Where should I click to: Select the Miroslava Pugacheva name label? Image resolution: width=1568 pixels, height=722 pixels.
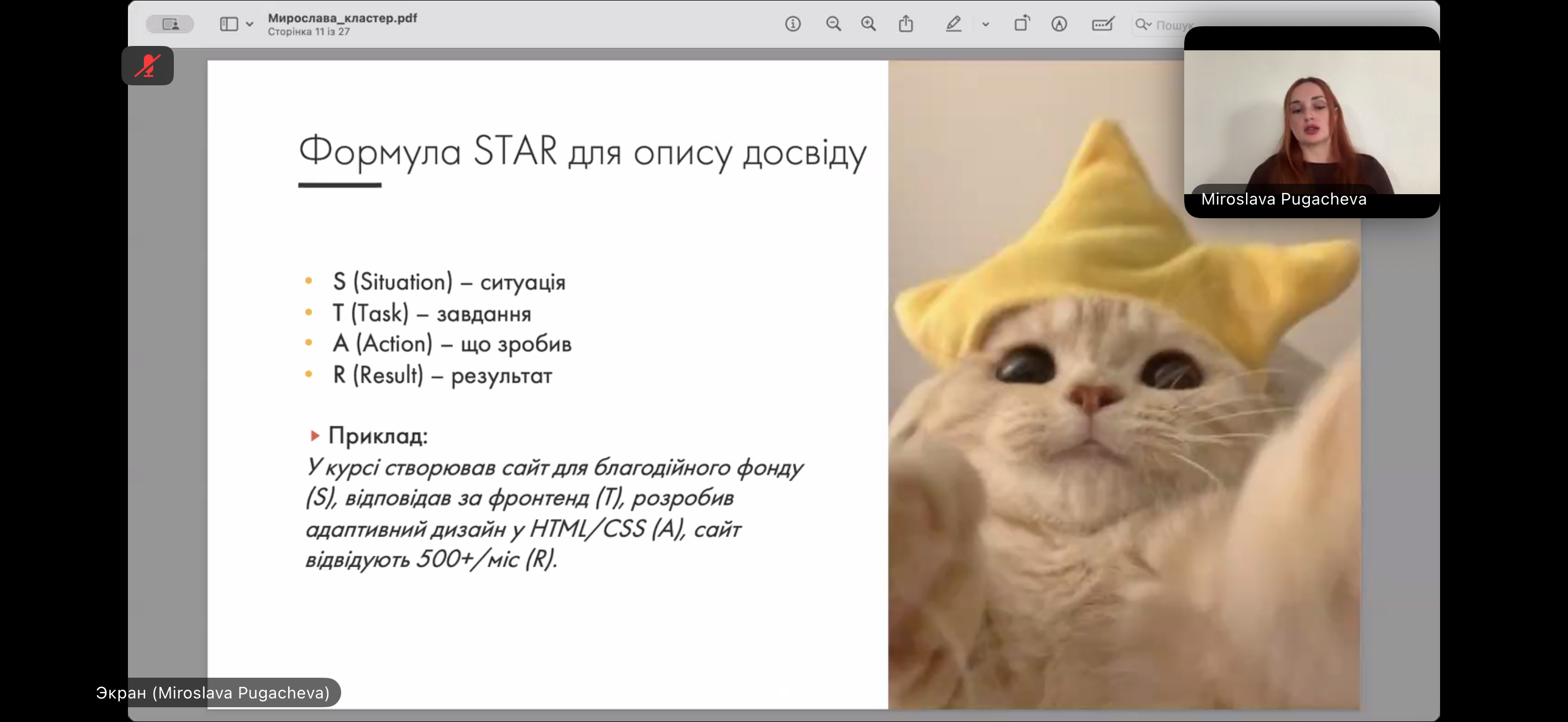point(1284,199)
